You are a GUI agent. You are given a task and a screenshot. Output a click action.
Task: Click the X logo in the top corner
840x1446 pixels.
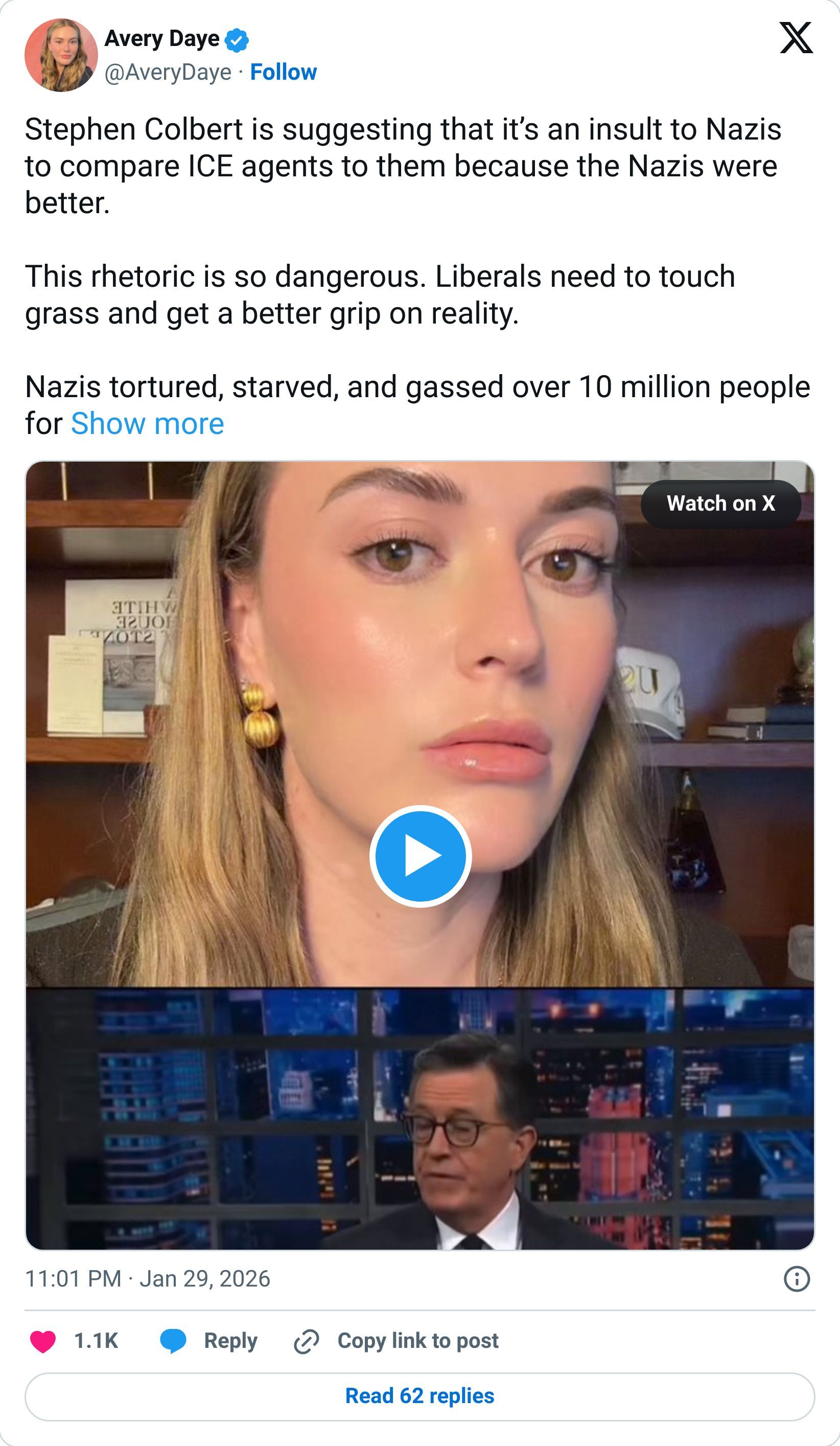(796, 39)
